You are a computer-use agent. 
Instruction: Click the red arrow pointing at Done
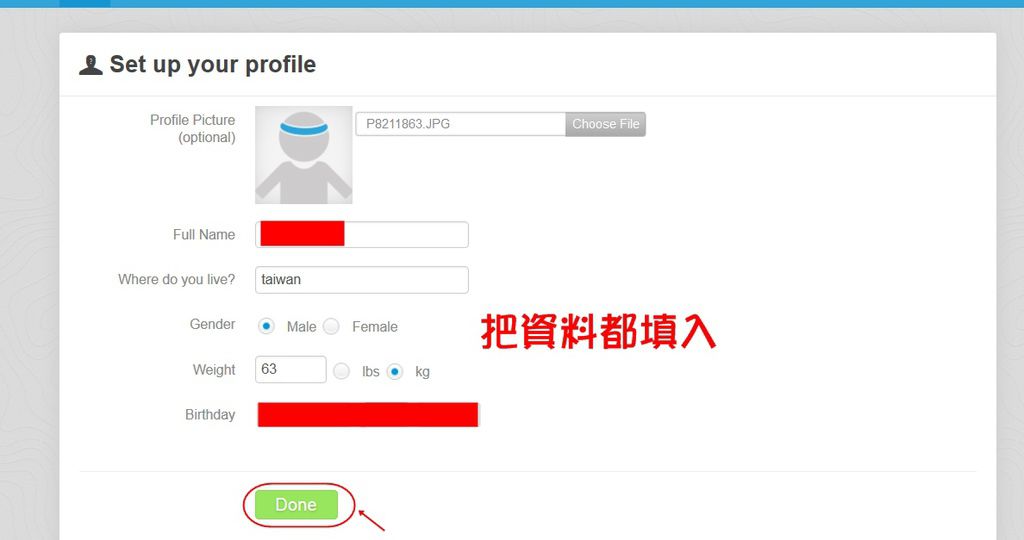(x=372, y=520)
